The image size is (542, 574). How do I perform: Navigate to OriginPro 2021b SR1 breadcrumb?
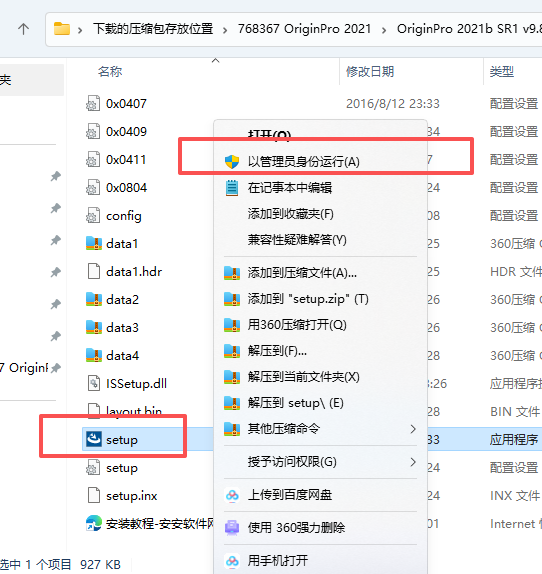coord(469,29)
